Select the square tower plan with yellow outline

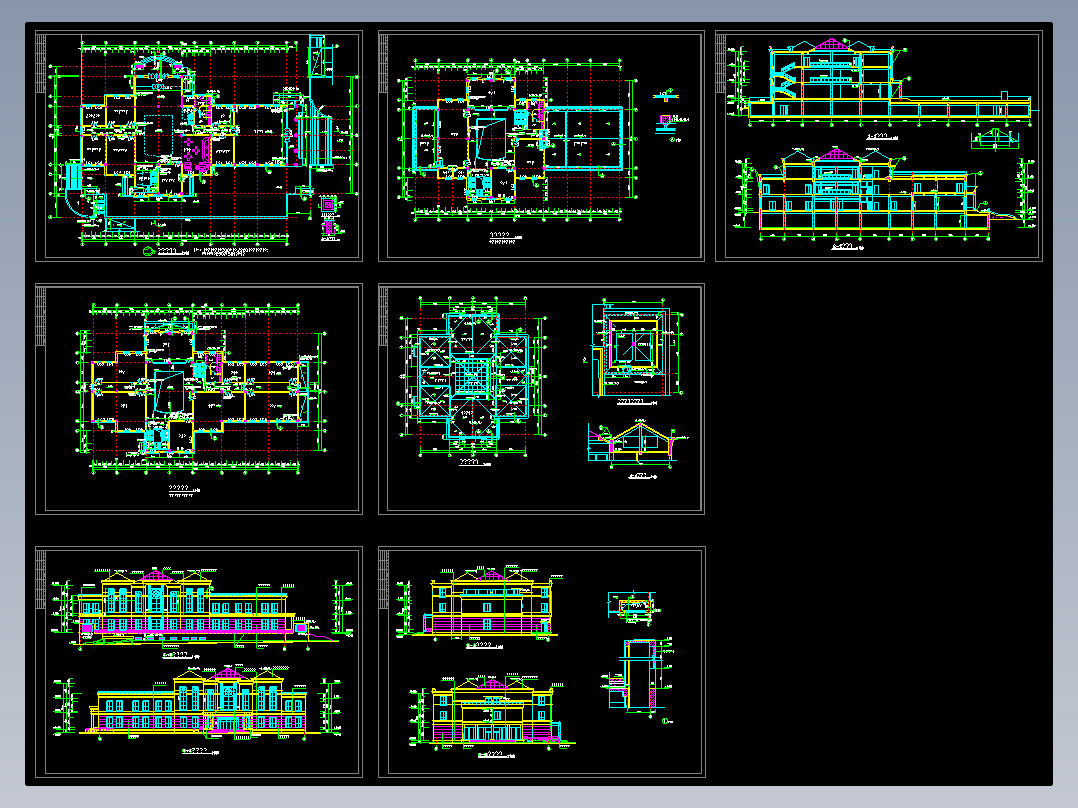[636, 347]
